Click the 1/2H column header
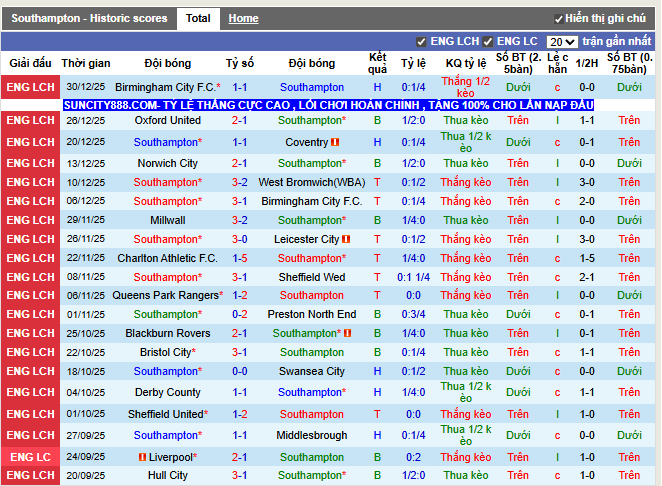Viewport: 662px width, 486px height. (587, 63)
